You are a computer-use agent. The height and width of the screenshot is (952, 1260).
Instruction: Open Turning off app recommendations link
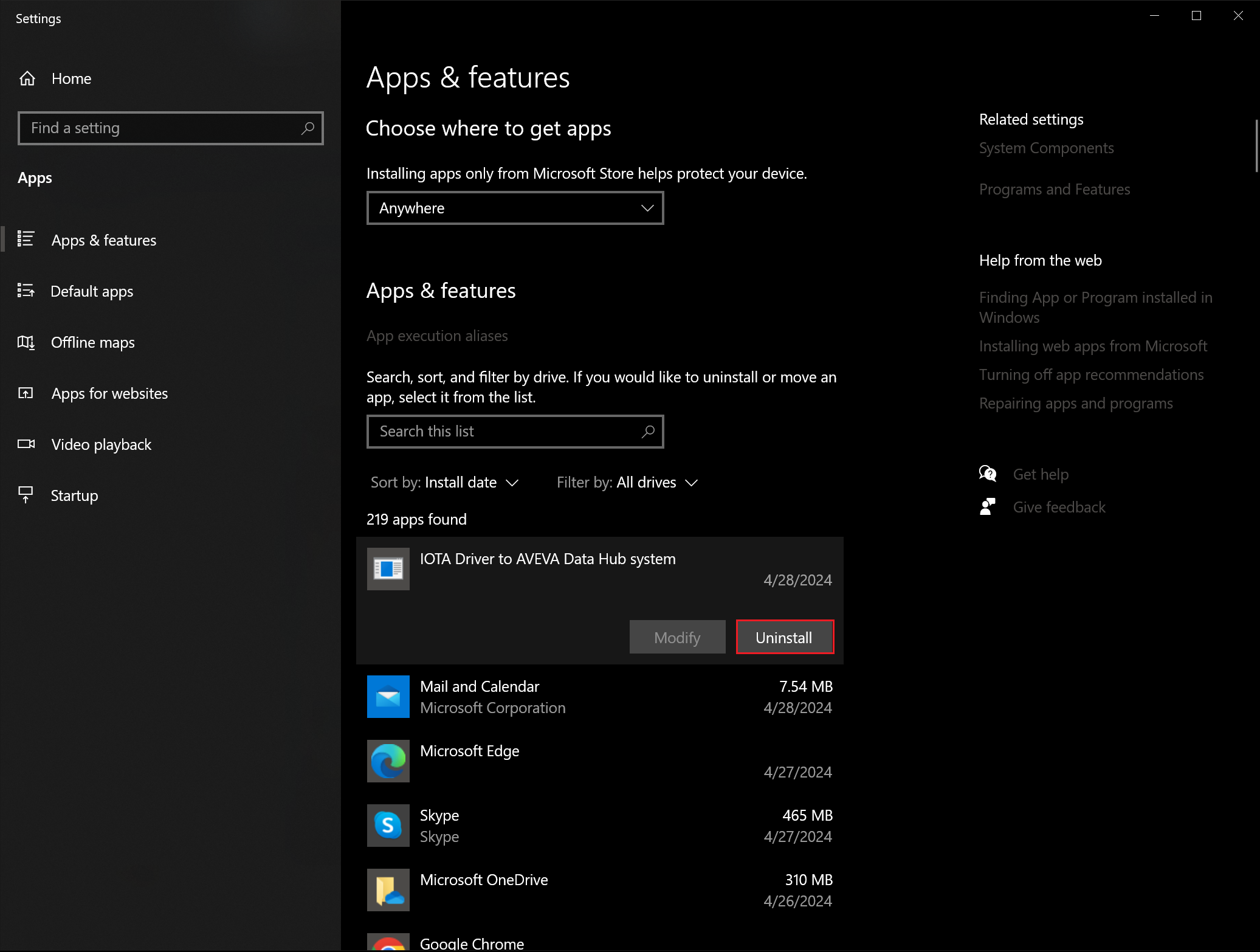1091,375
